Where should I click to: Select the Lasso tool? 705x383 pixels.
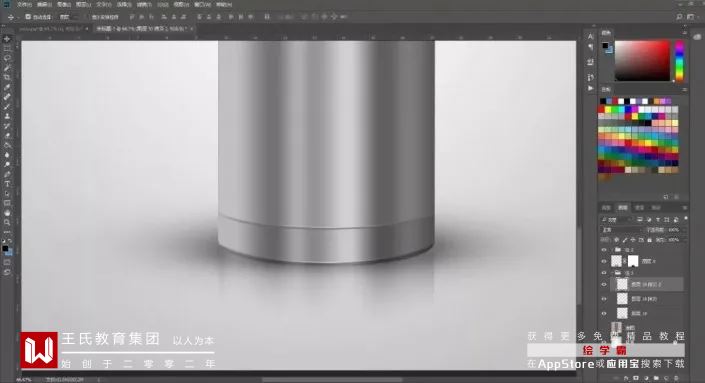pyautogui.click(x=7, y=58)
